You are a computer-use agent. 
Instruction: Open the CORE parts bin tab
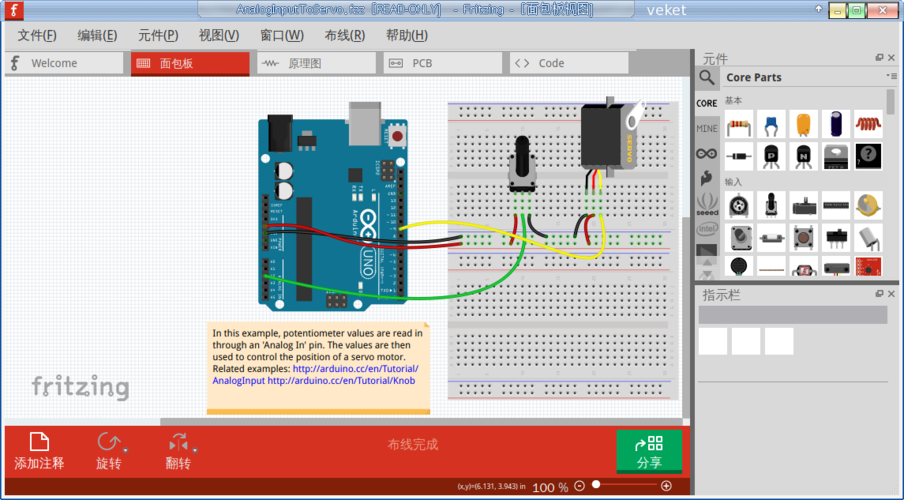coord(707,103)
